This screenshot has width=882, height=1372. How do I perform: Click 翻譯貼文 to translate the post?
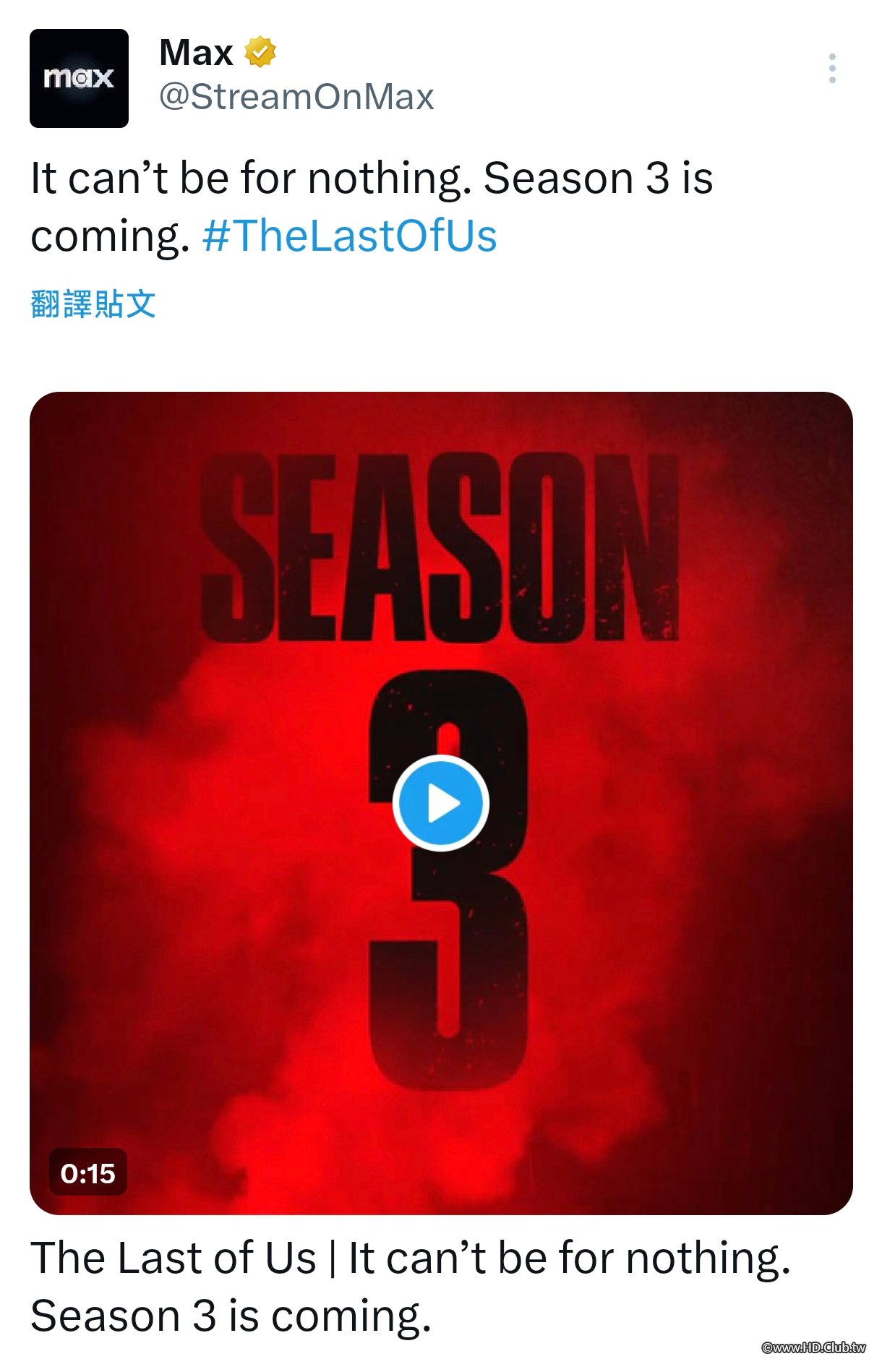click(x=93, y=304)
